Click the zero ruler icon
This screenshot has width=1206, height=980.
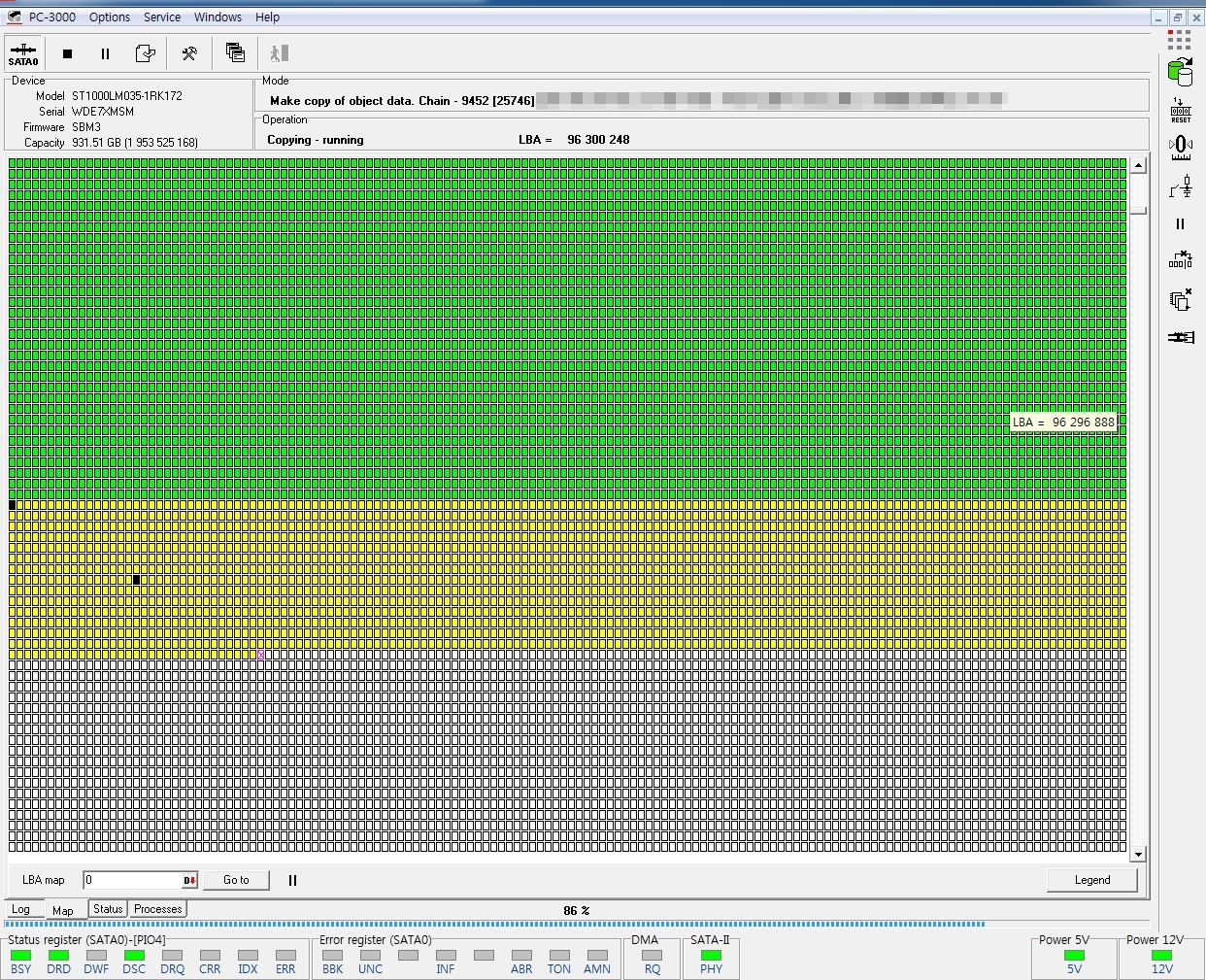[1181, 148]
